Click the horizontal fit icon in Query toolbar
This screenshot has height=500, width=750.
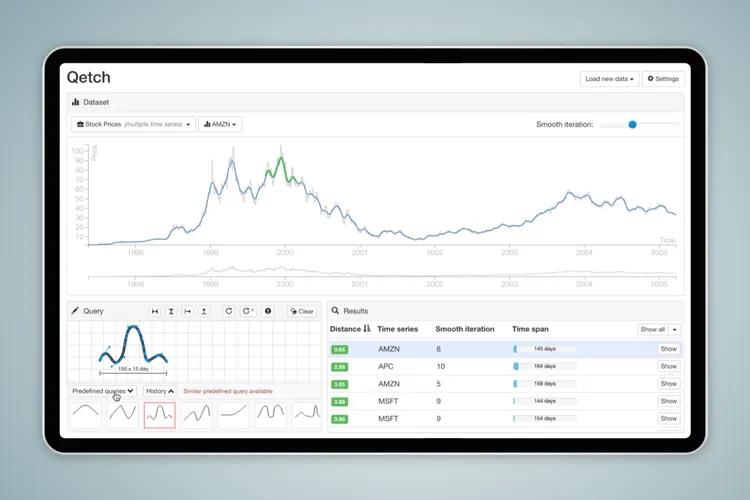(155, 311)
